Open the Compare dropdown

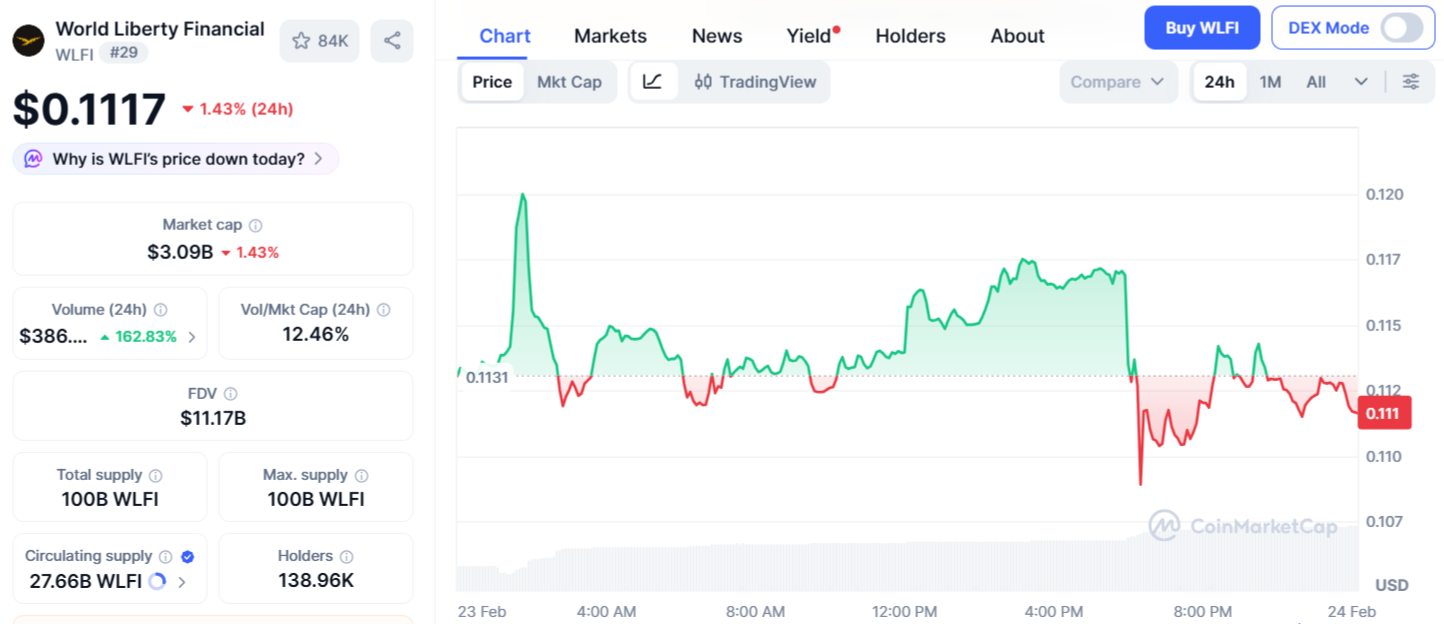point(1117,82)
